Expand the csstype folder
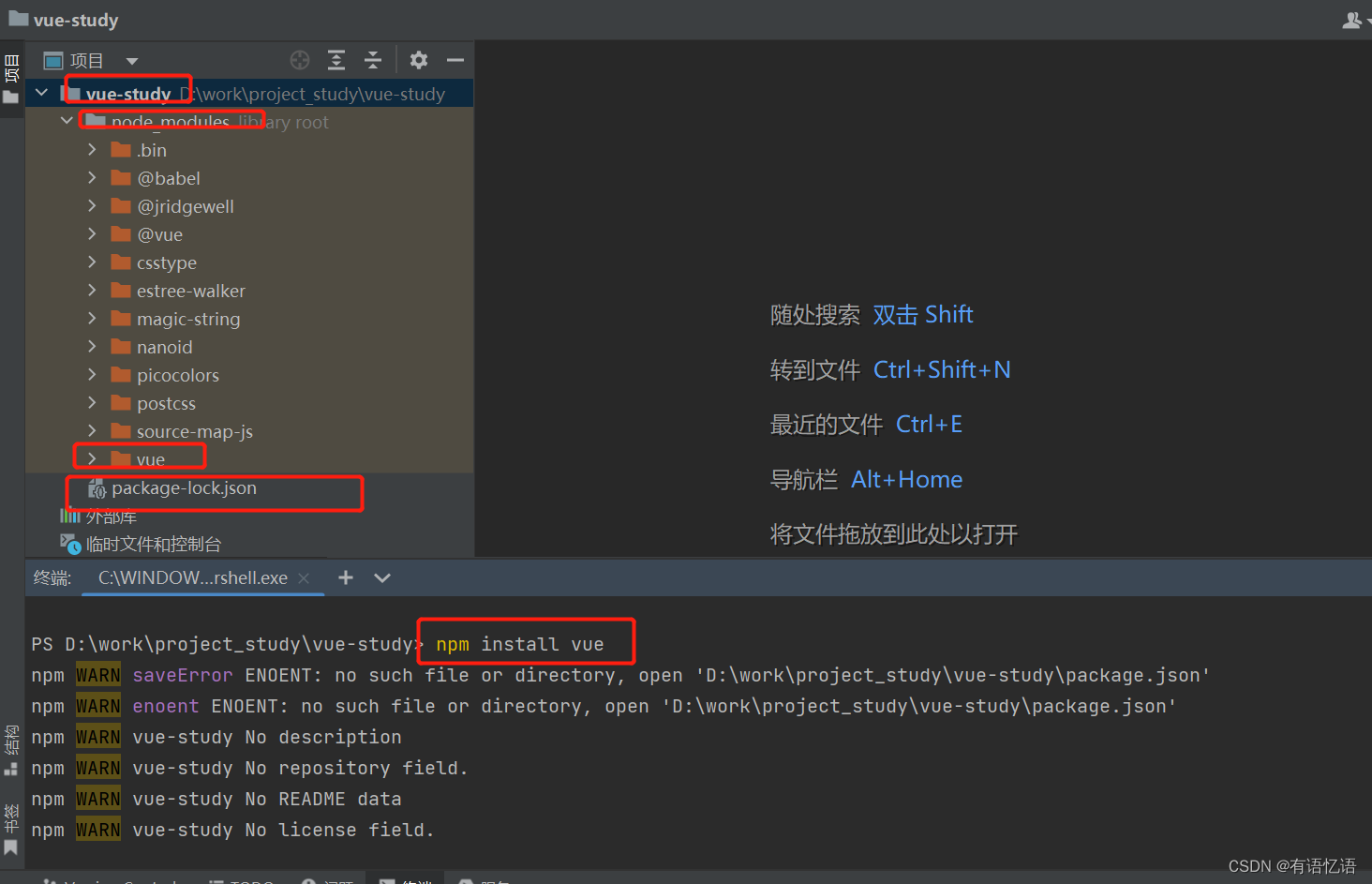 92,262
